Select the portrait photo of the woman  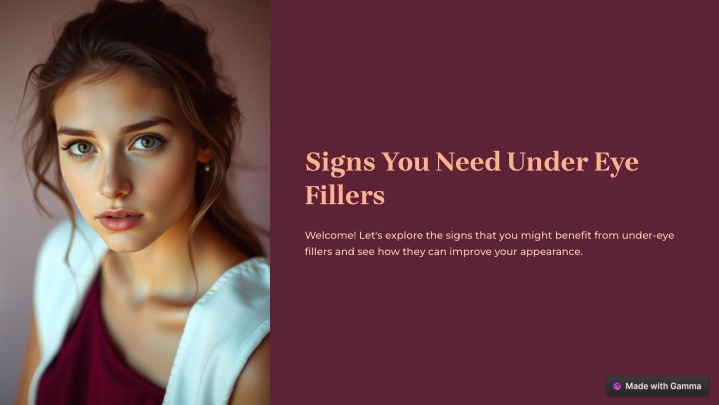(135, 202)
